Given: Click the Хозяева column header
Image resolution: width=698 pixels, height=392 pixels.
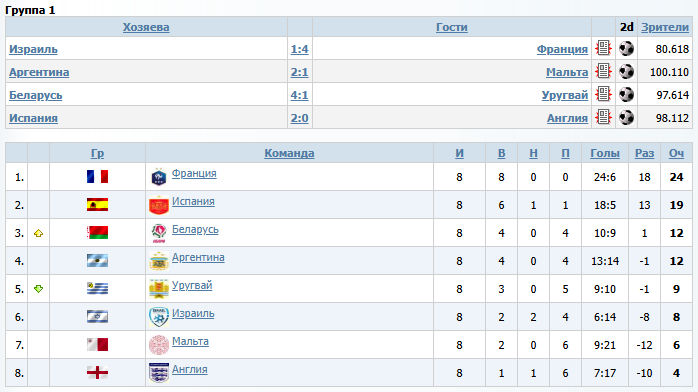Looking at the screenshot, I should (146, 27).
